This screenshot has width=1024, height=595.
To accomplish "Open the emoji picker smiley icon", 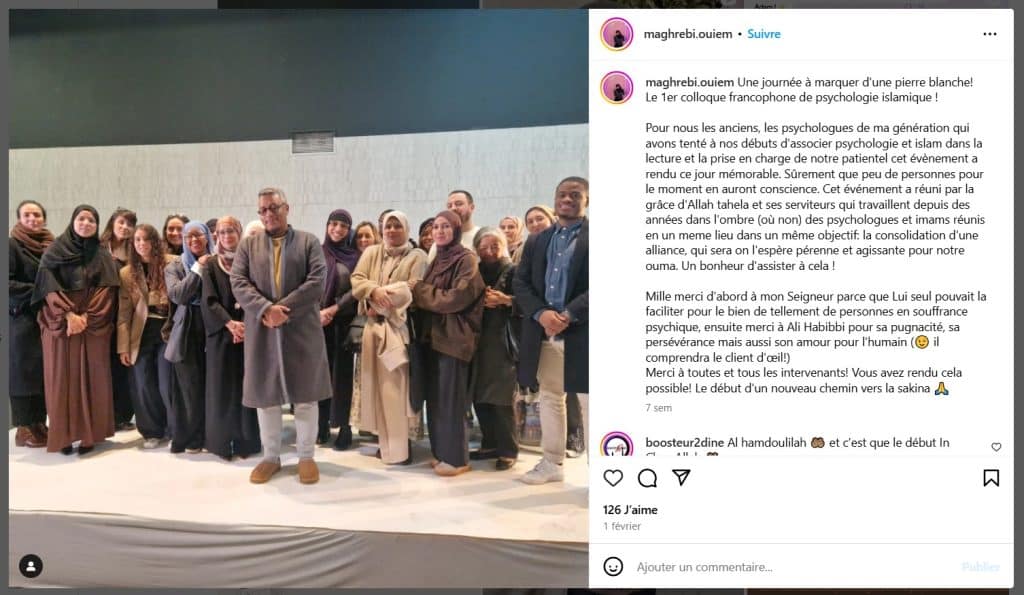I will coord(613,566).
